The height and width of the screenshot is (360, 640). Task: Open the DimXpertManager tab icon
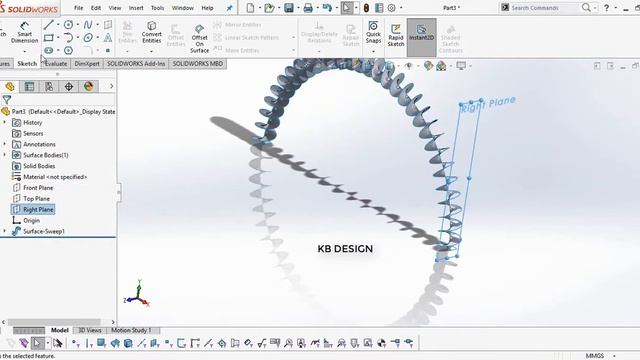(69, 86)
